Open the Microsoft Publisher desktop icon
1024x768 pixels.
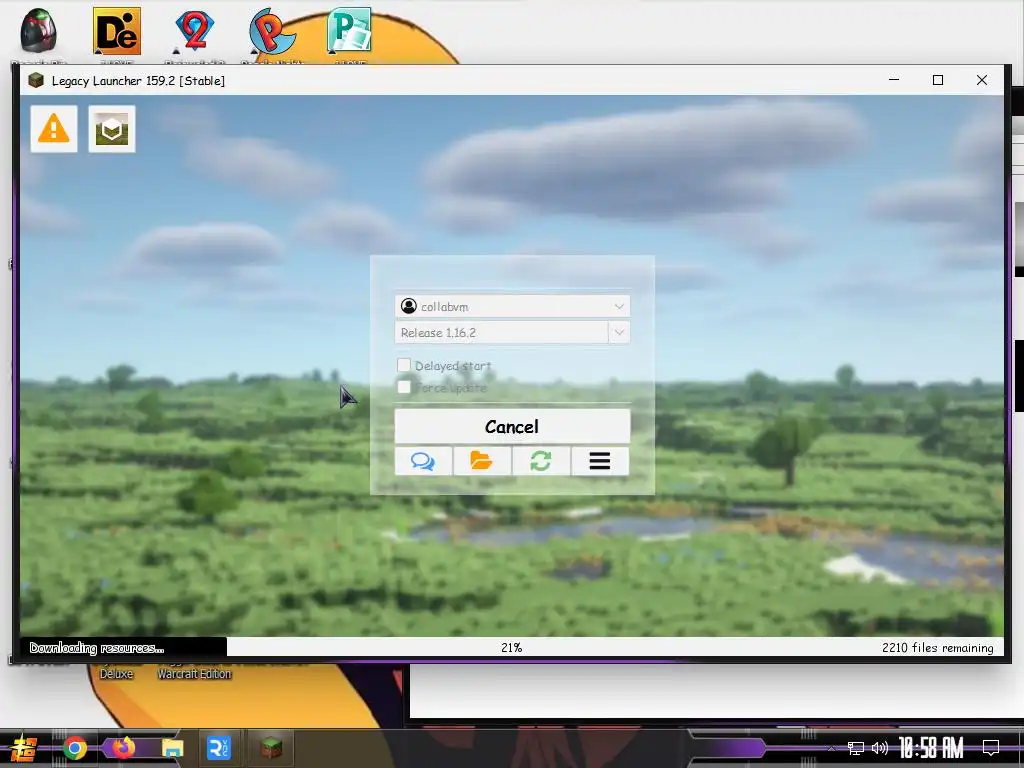point(349,31)
